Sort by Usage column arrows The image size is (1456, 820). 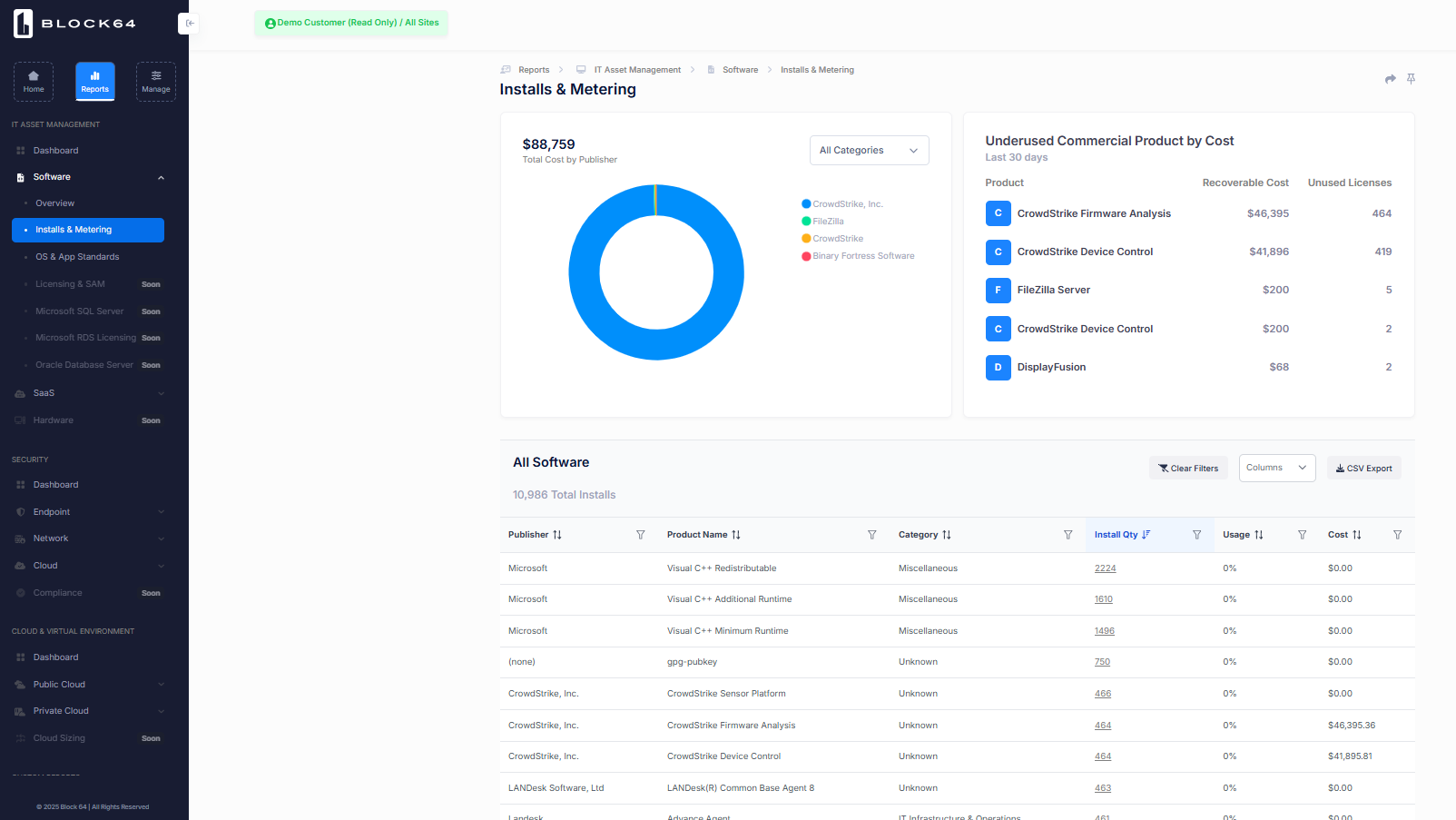point(1259,535)
